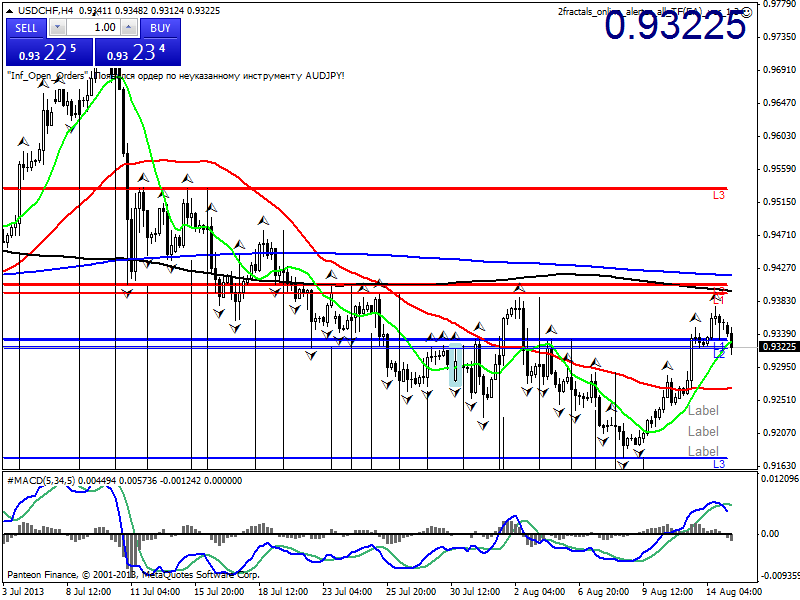Click the Panteon Finance copyright text
Image resolution: width=800 pixels, height=600 pixels.
[x=134, y=575]
